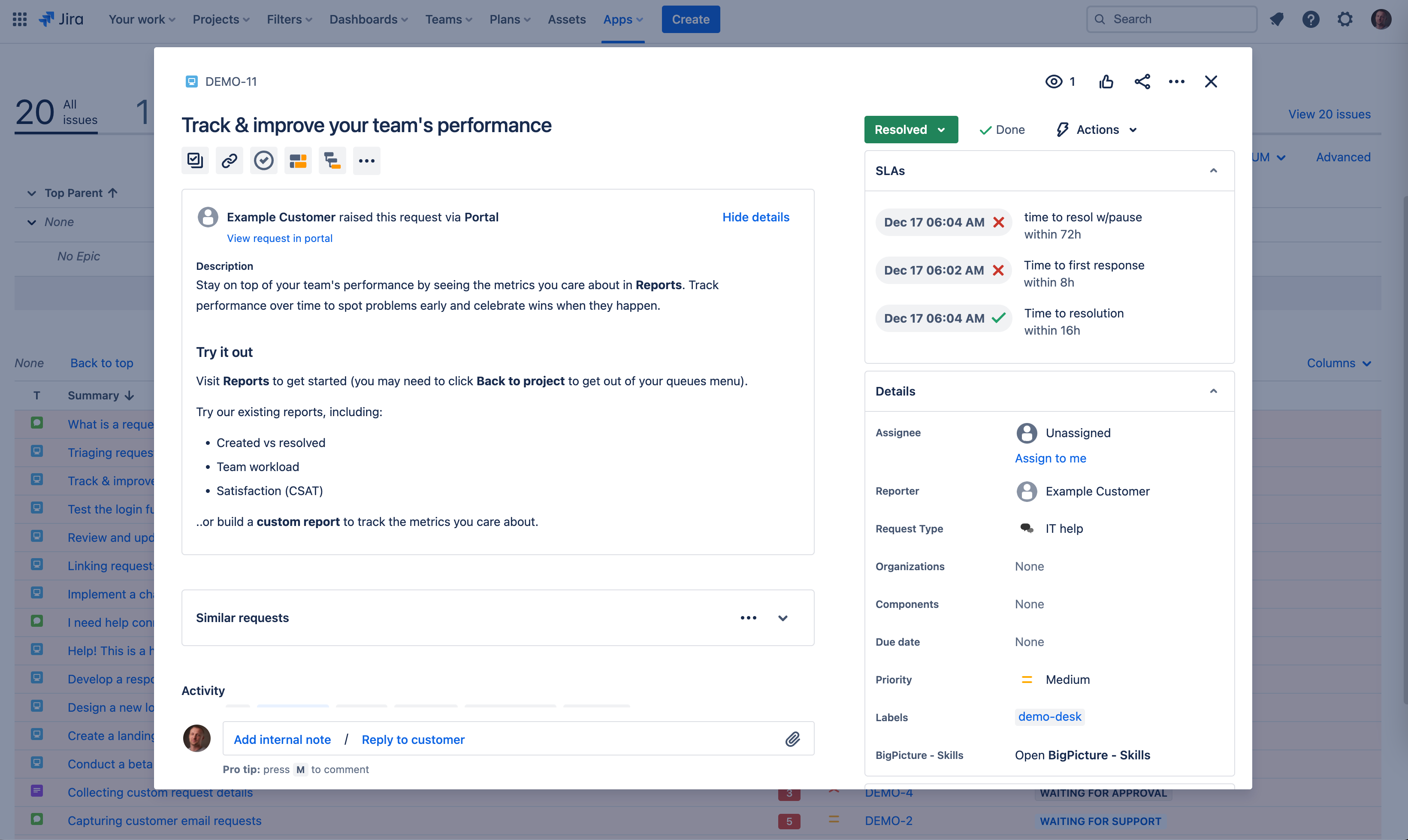Expand the Similar requests section

783,617
